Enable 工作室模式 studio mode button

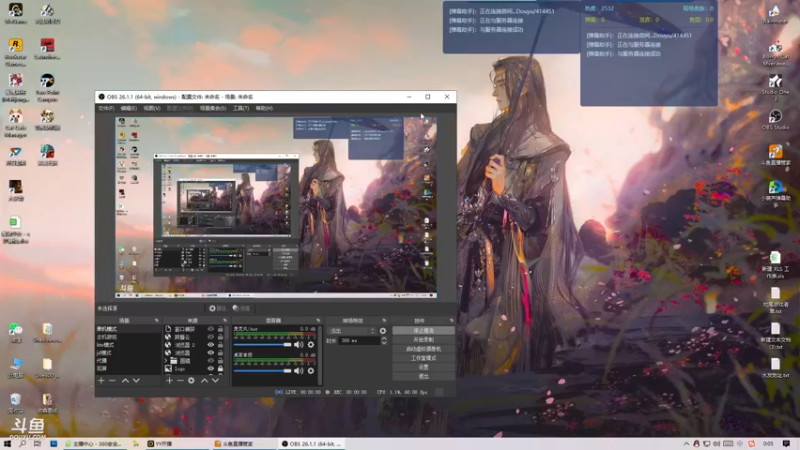[x=423, y=358]
